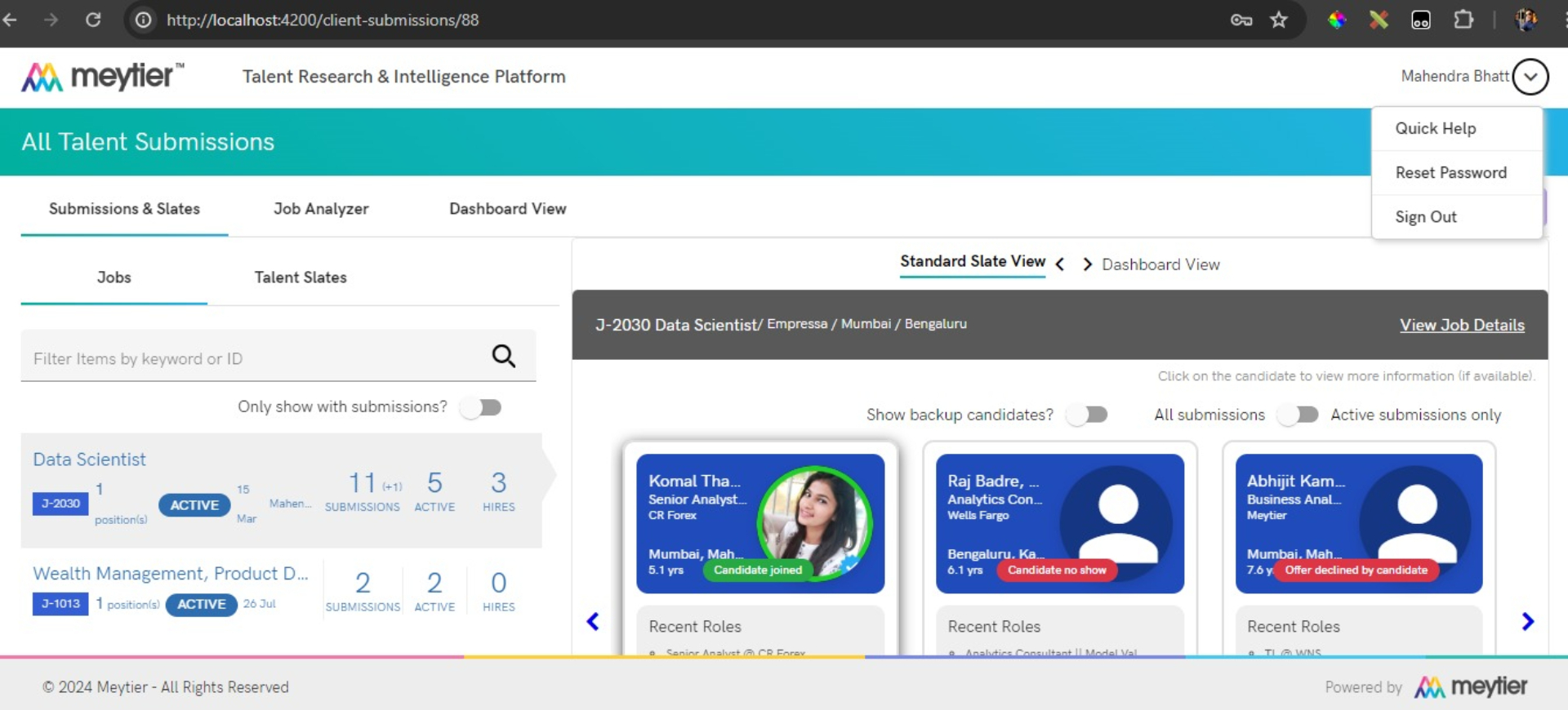Click the Filter Items by keyword field
The width and height of the screenshot is (1568, 710).
[x=253, y=359]
